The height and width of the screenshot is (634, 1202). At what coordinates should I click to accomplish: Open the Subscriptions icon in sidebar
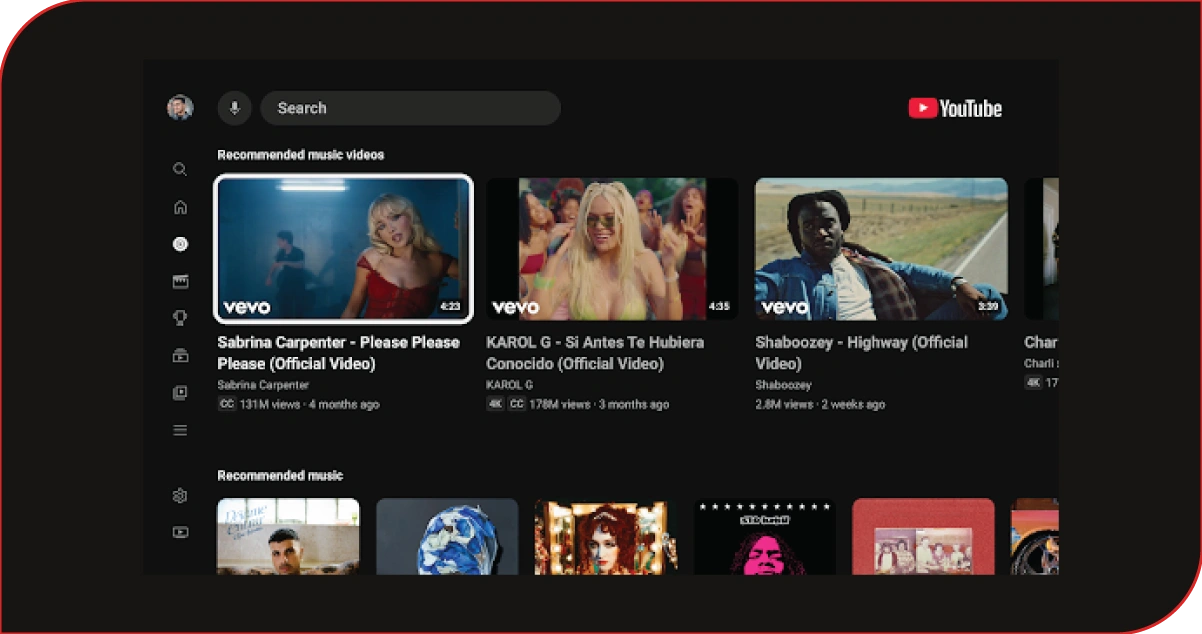(180, 355)
